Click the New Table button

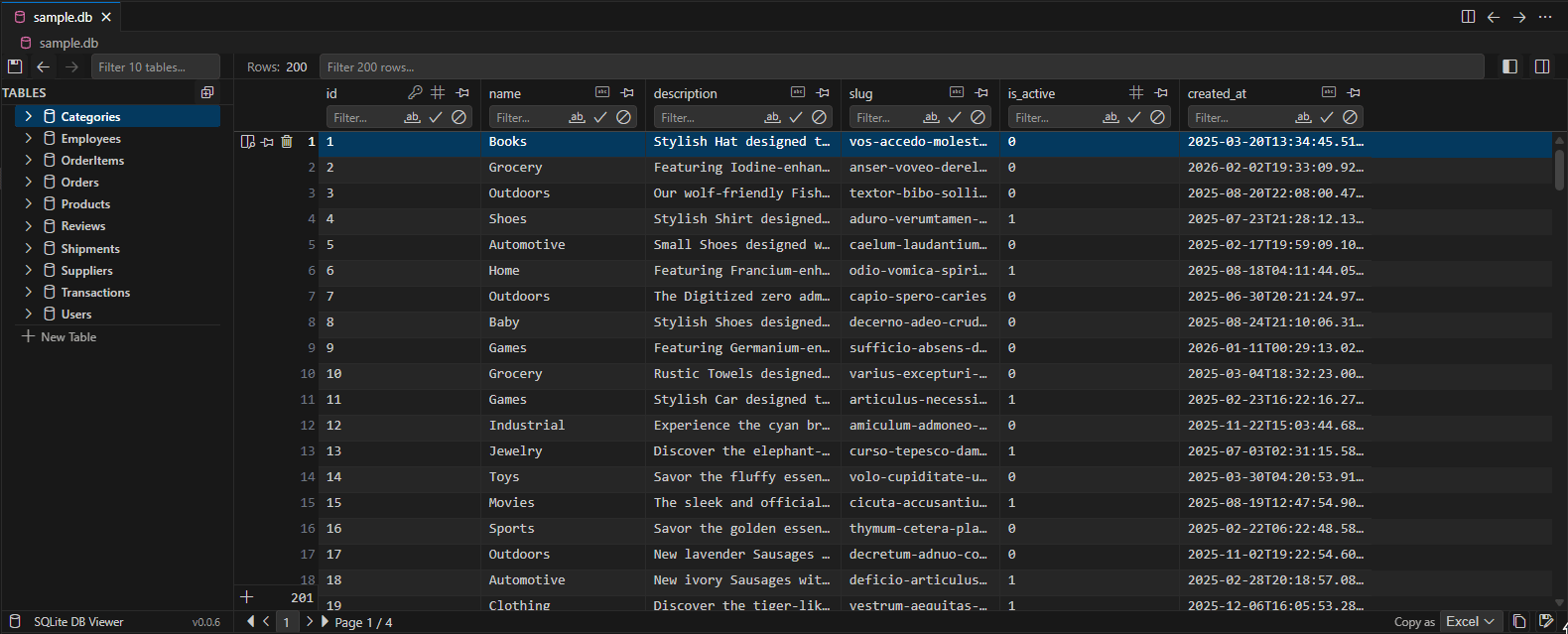point(60,336)
